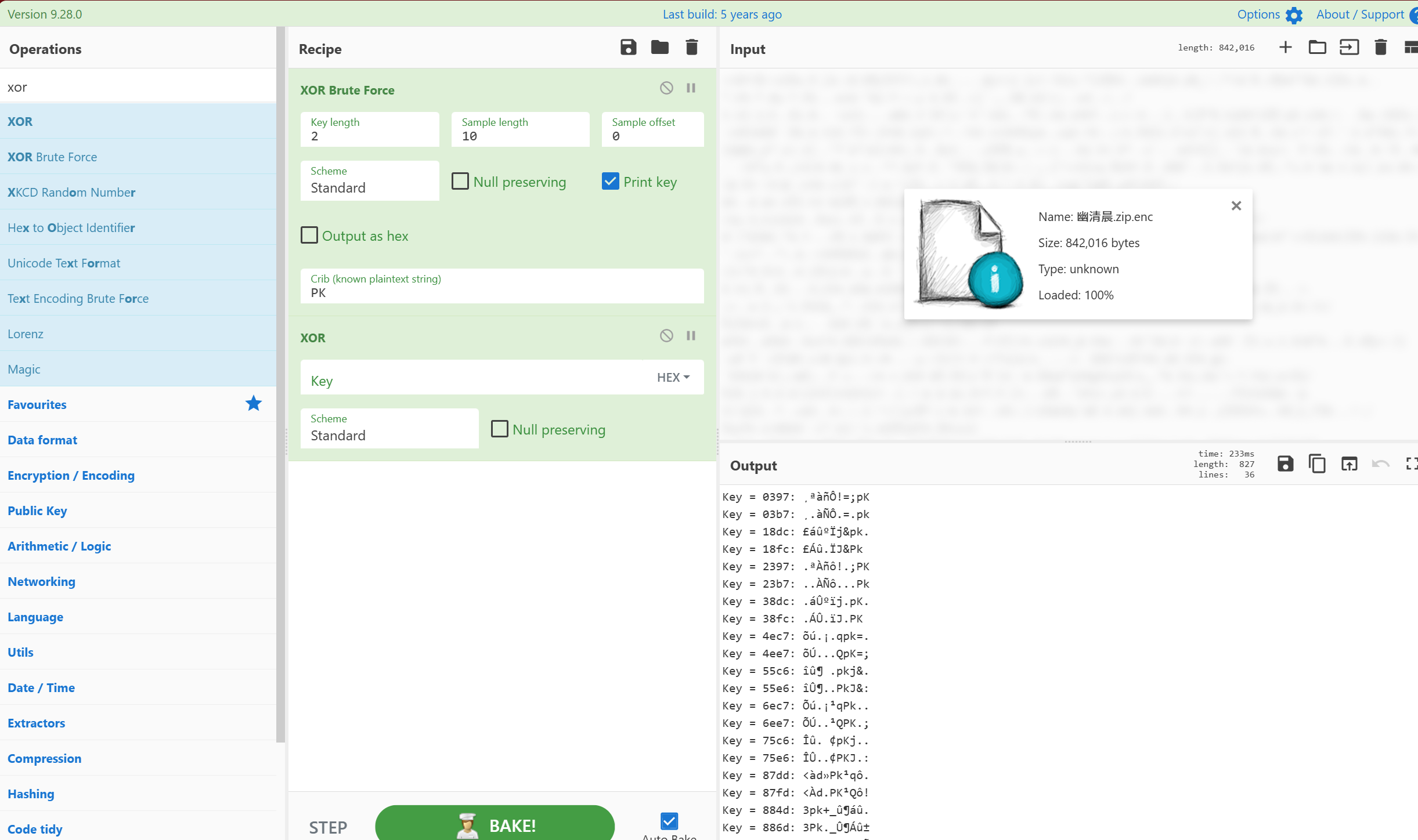Open the HEX key format dropdown
Viewport: 1418px width, 840px height.
673,378
